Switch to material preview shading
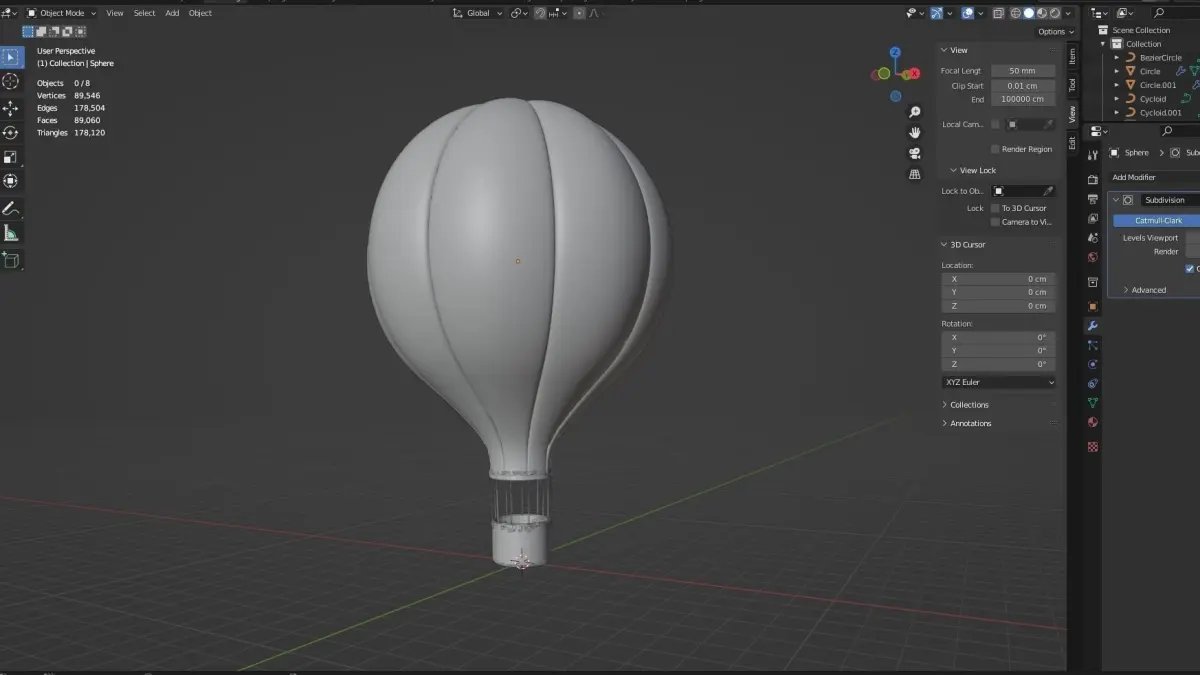The height and width of the screenshot is (675, 1200). click(x=1042, y=13)
